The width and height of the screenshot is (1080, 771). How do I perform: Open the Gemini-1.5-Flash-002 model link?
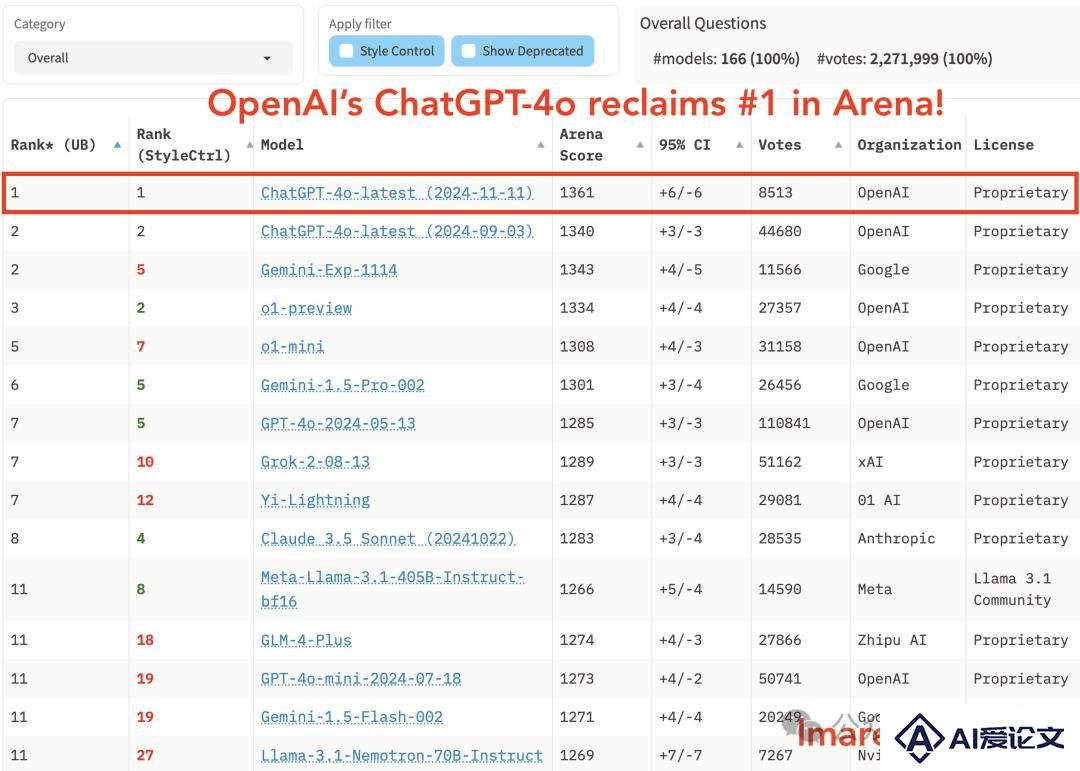(352, 717)
